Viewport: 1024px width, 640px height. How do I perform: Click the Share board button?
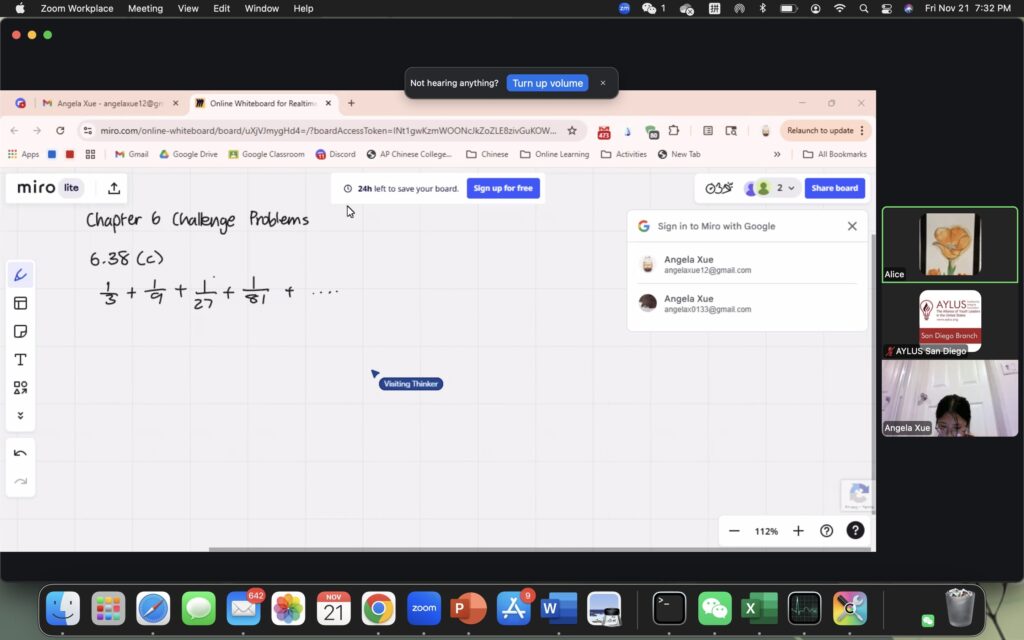click(x=834, y=188)
